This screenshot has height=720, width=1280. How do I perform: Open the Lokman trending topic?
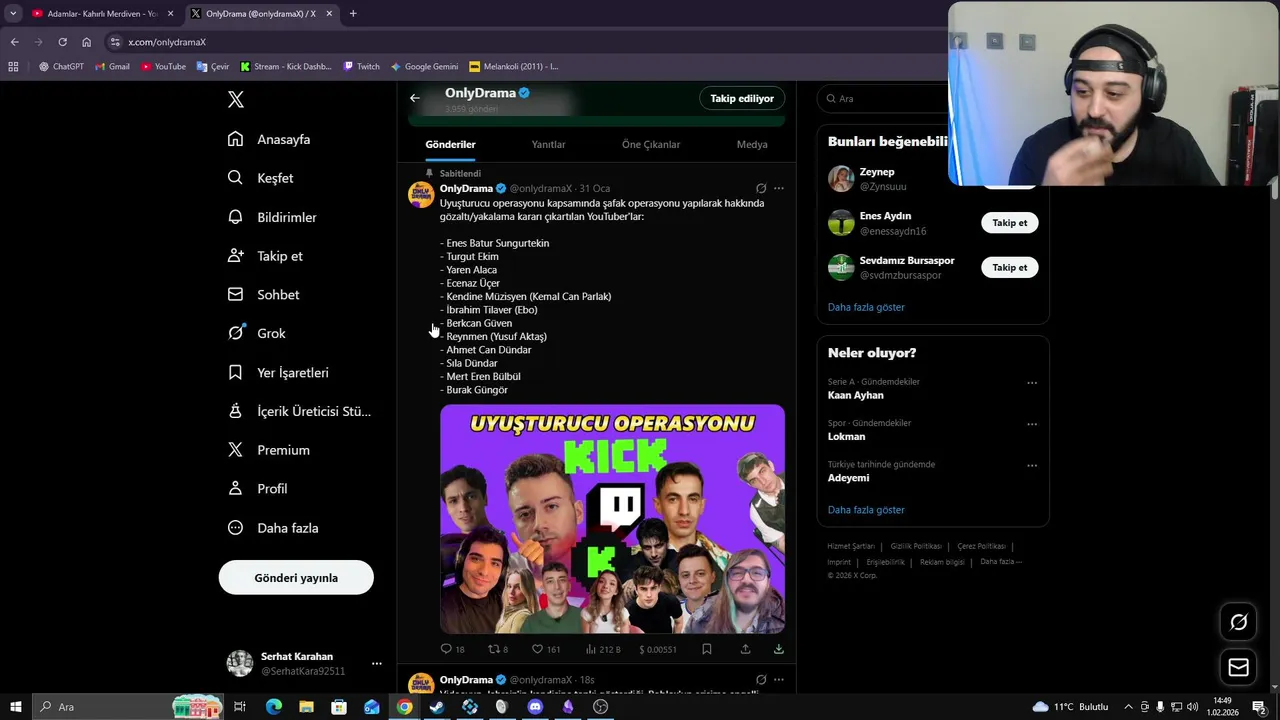coord(846,436)
